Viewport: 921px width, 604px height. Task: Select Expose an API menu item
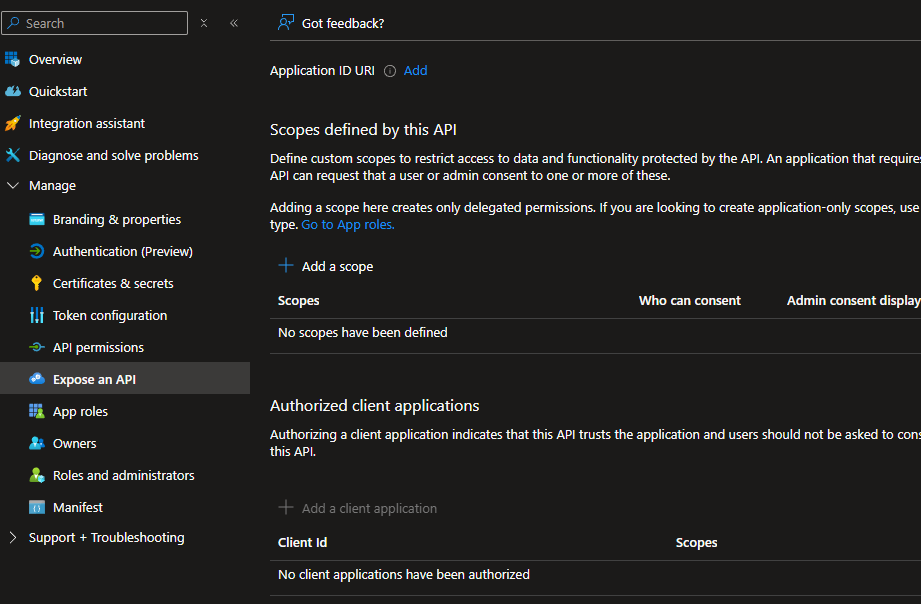point(125,379)
